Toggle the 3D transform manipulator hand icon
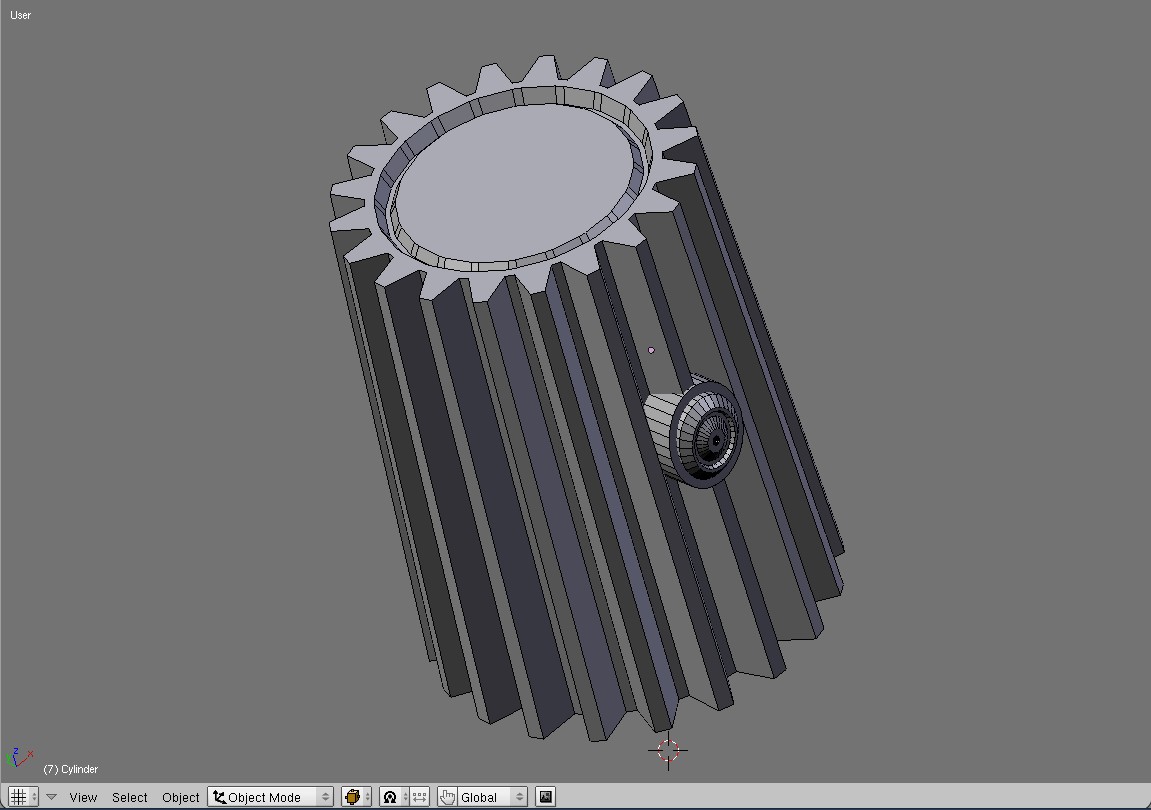The width and height of the screenshot is (1151, 810). point(447,797)
